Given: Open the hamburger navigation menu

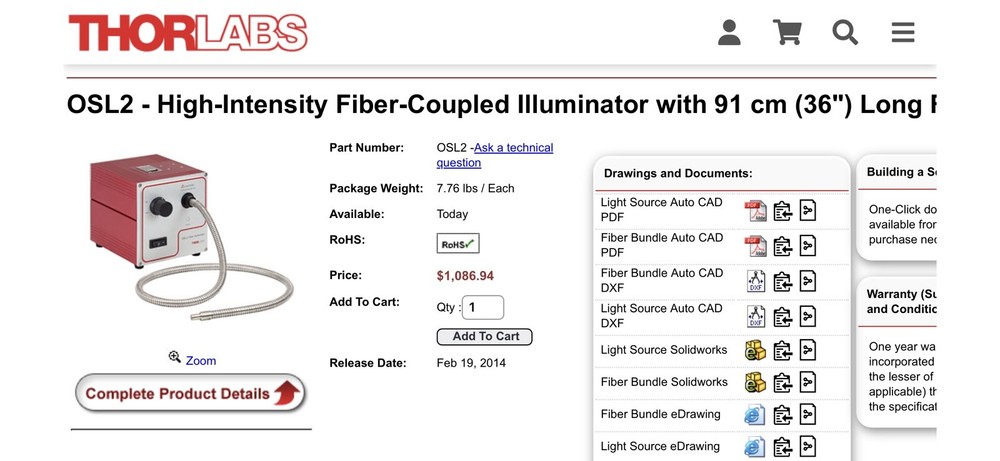Looking at the screenshot, I should point(903,33).
